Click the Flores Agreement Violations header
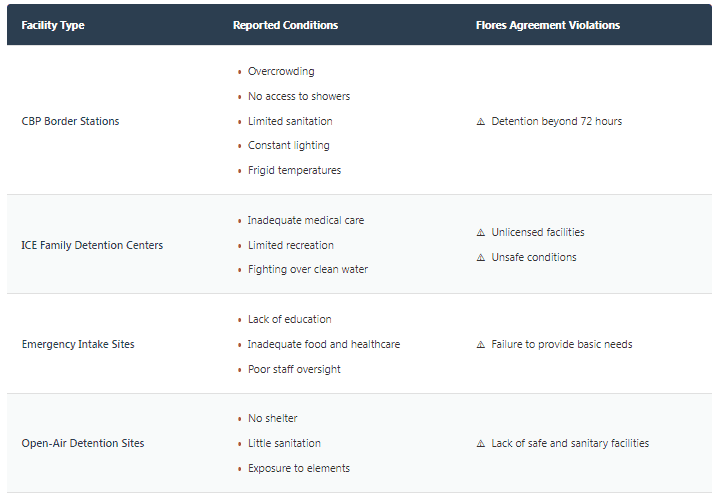721x501 pixels. [x=547, y=25]
